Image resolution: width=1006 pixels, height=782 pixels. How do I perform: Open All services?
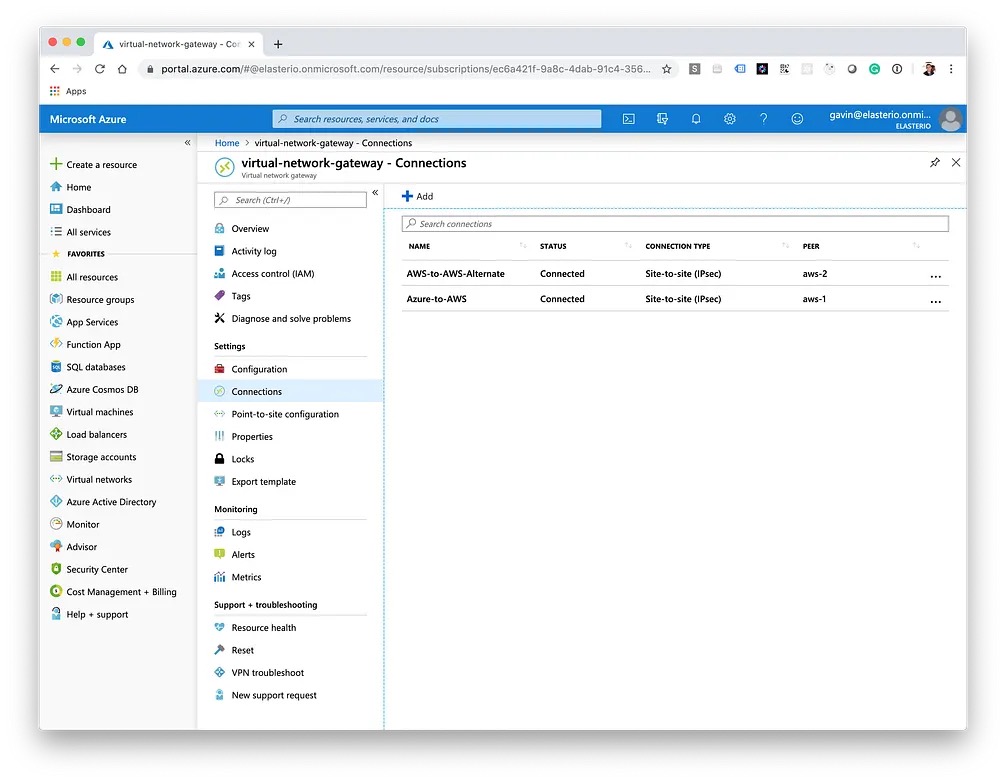[x=80, y=232]
